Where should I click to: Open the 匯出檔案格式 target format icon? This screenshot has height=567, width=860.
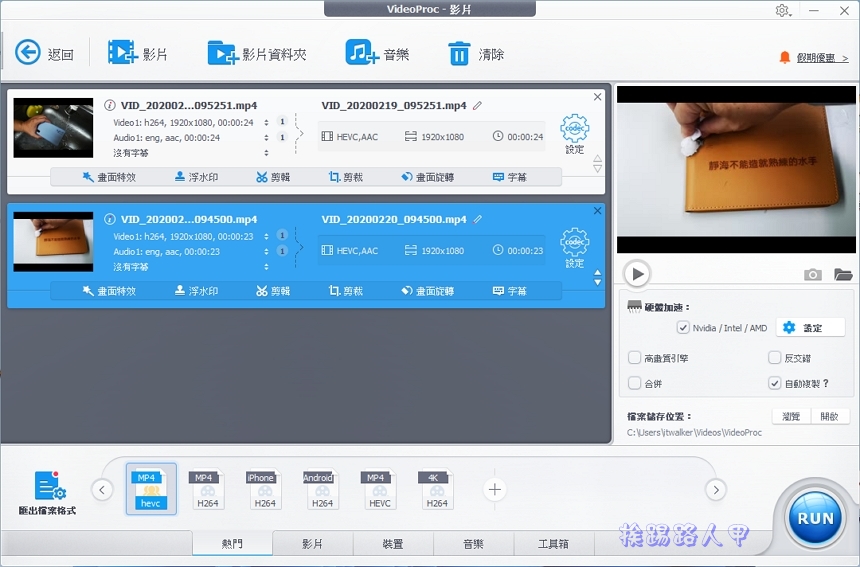click(49, 492)
